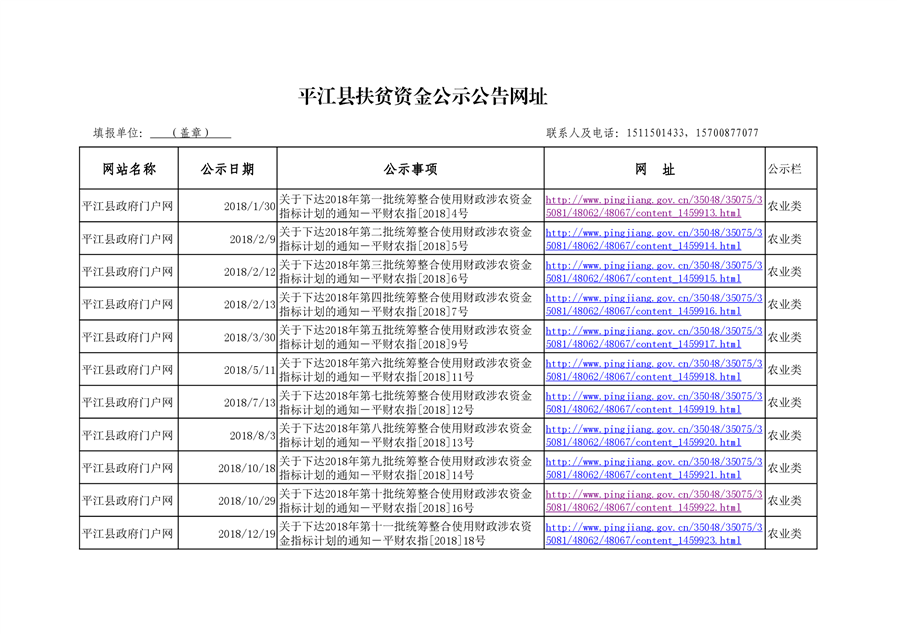Click the (盖章) field after 填报单位
The image size is (897, 634).
pos(189,133)
